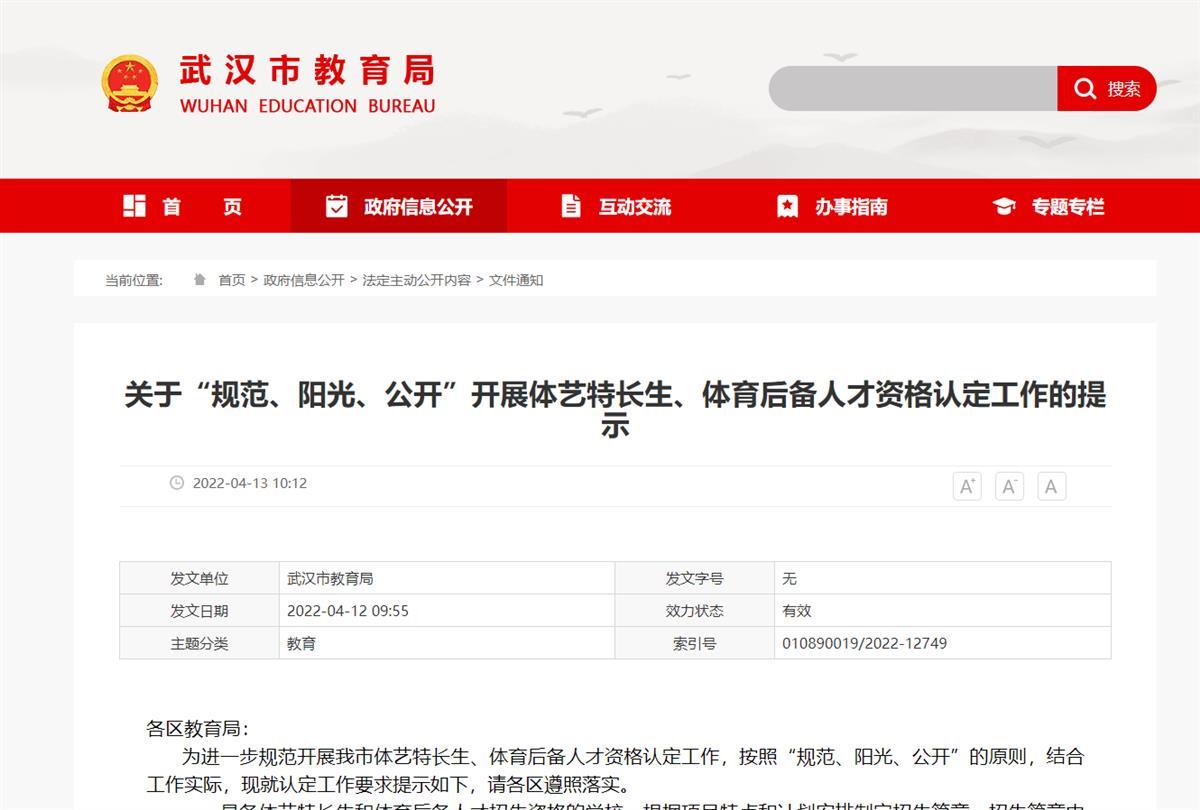Screen dimensions: 1200x810
Task: Click the WUHAN EDUCATION BUREAU subtitle
Action: (307, 106)
